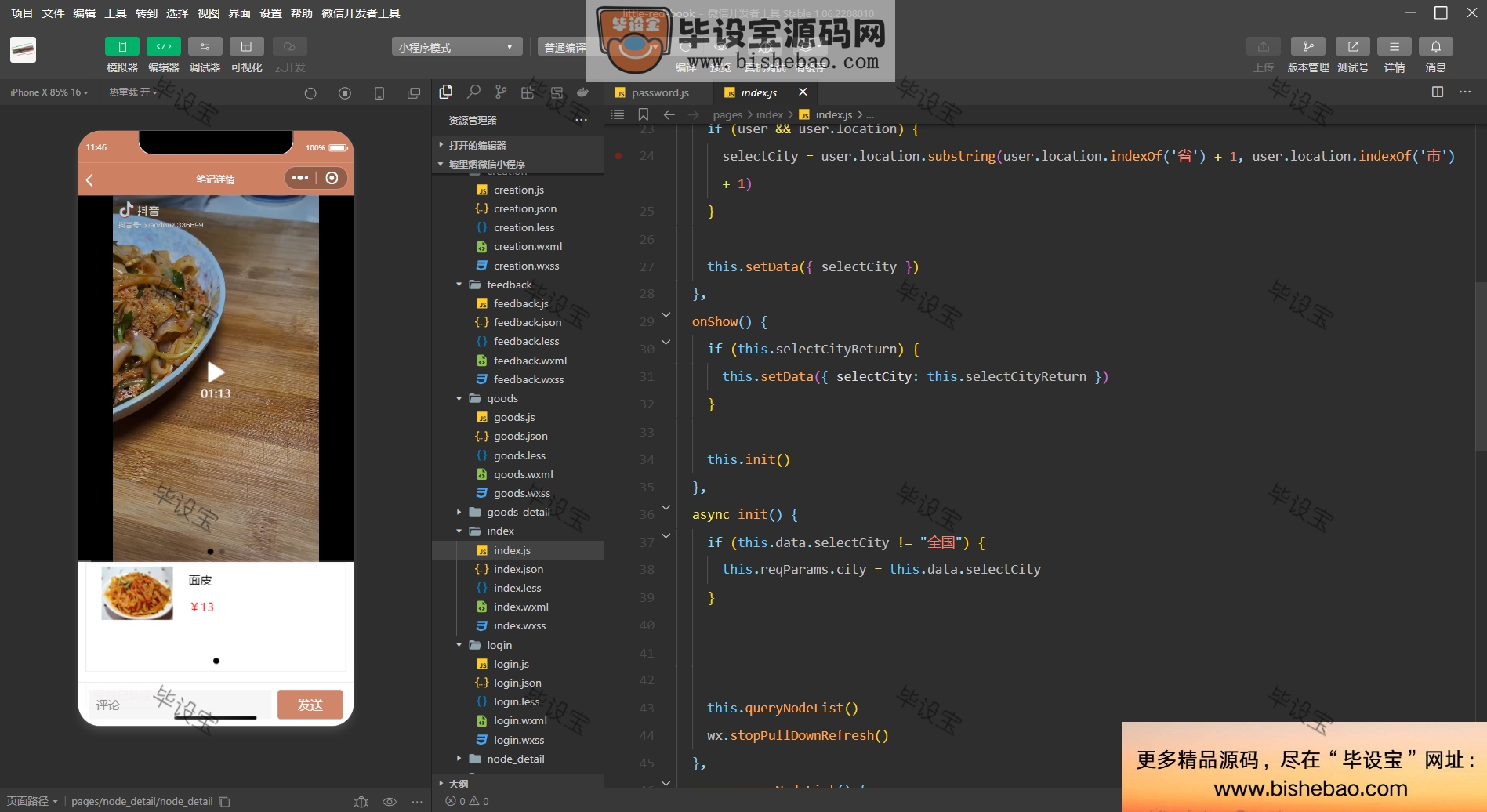Open editor more actions menu

point(1465,92)
